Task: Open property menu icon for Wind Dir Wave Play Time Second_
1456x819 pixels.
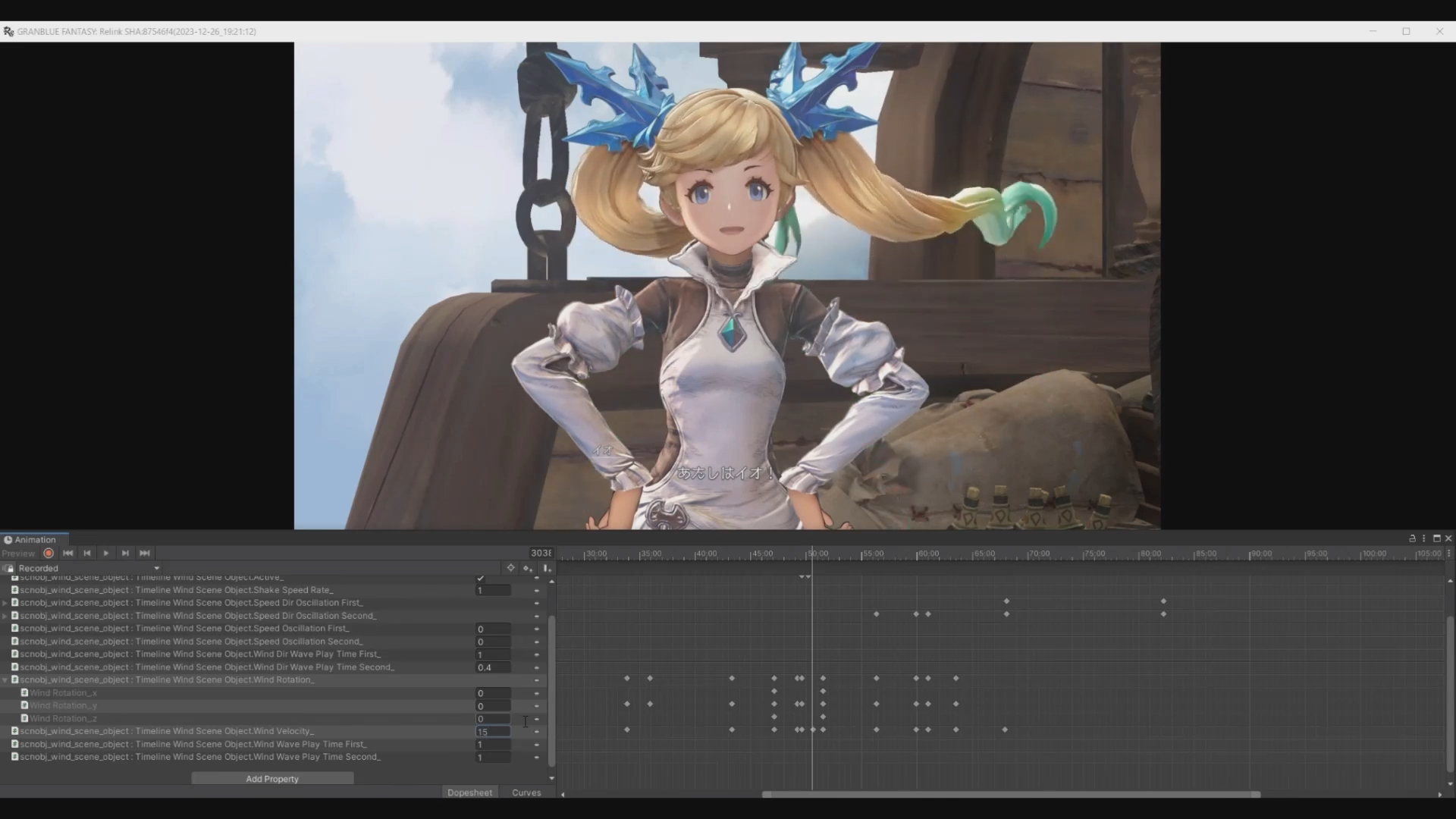Action: pyautogui.click(x=536, y=667)
